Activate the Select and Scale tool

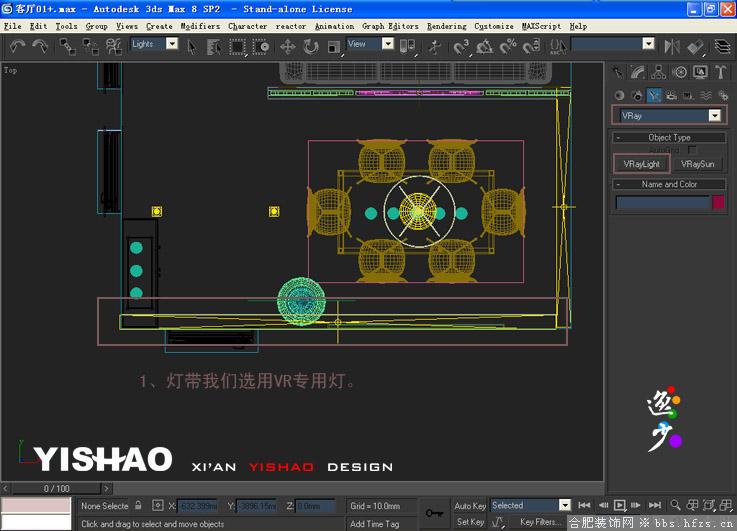(334, 47)
